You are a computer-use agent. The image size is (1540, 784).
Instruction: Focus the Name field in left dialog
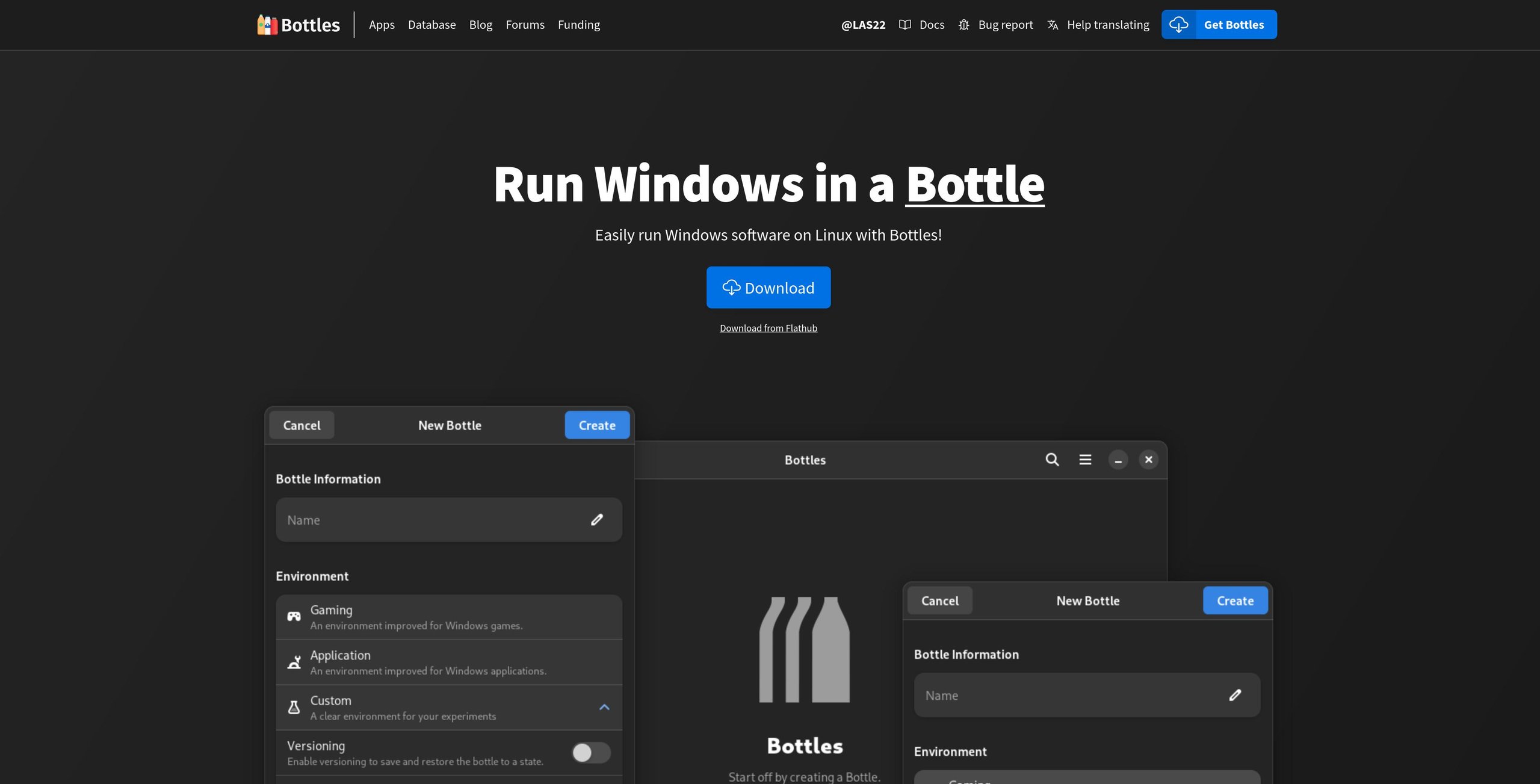tap(449, 520)
